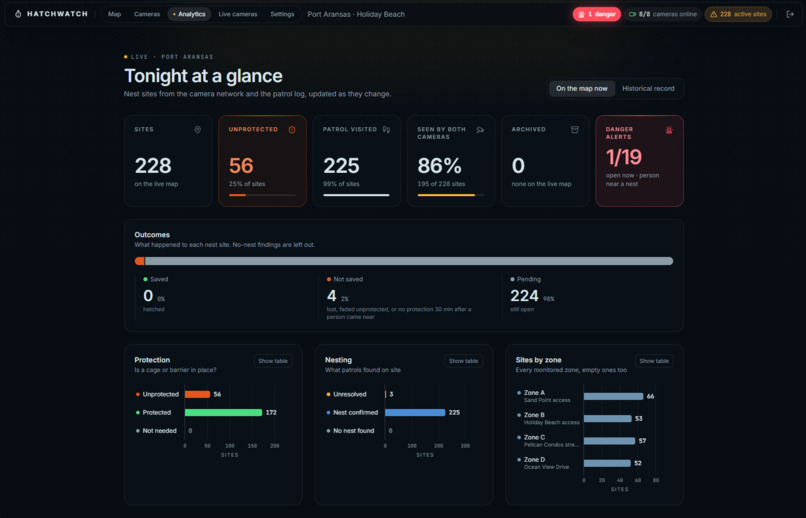
Task: Click the 'Zone D Ocean View Drive' label
Action: (546, 463)
